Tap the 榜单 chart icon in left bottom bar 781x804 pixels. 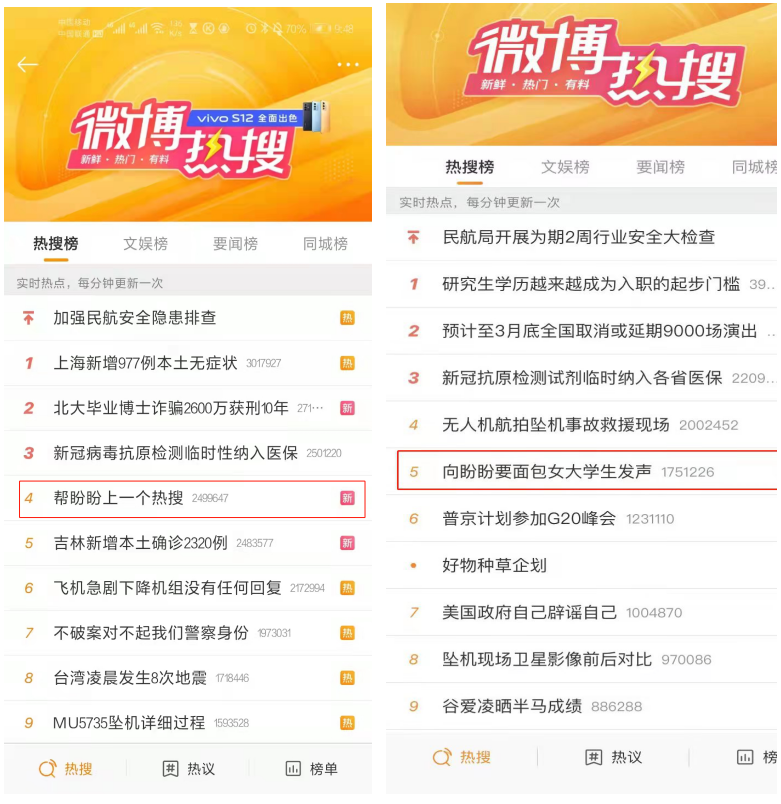(293, 769)
